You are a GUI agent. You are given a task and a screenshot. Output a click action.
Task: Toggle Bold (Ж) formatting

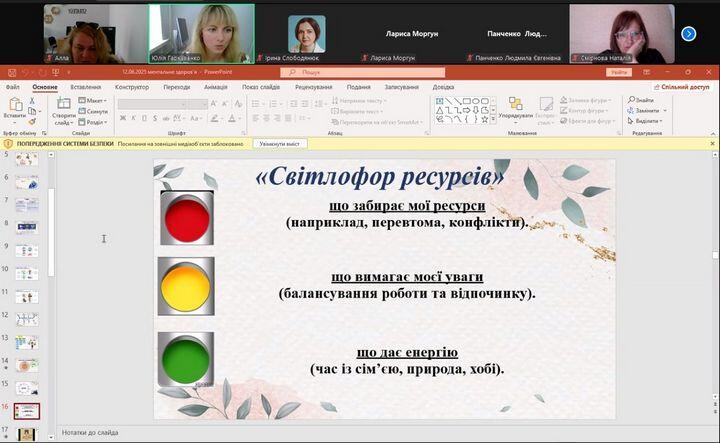pyautogui.click(x=123, y=118)
